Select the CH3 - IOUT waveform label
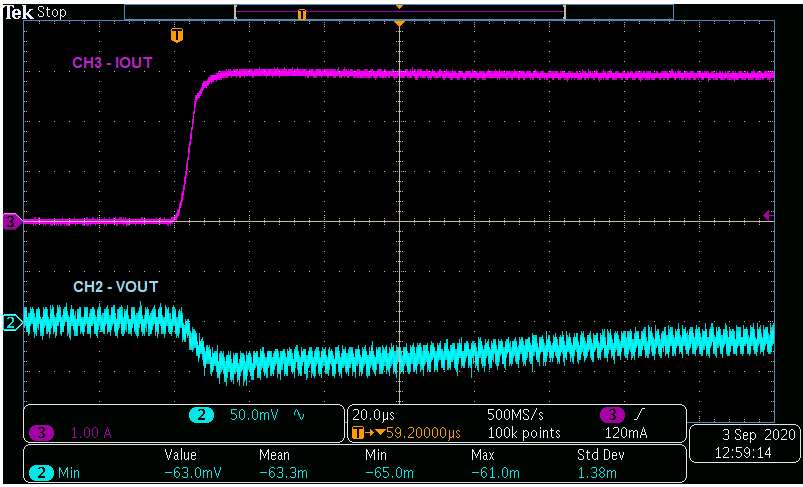Screen dimensions: 803x487 (x=111, y=63)
